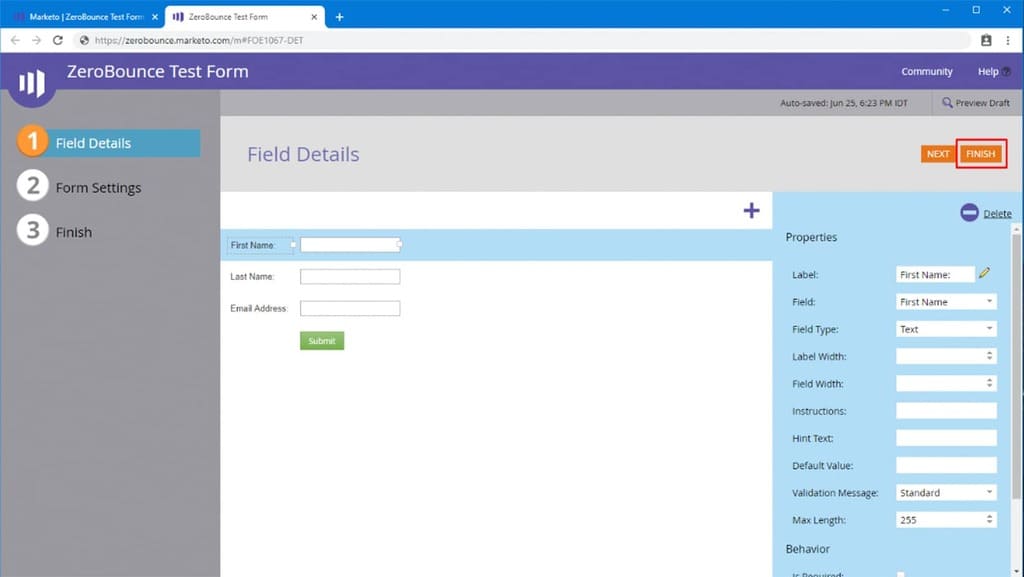Click Preview Draft

coord(976,103)
